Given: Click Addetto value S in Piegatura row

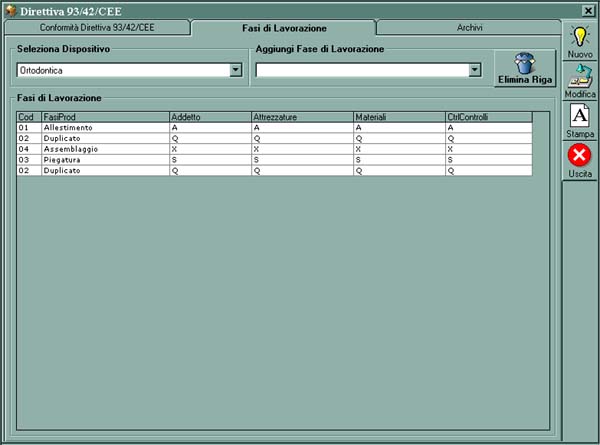Looking at the screenshot, I should [210, 160].
